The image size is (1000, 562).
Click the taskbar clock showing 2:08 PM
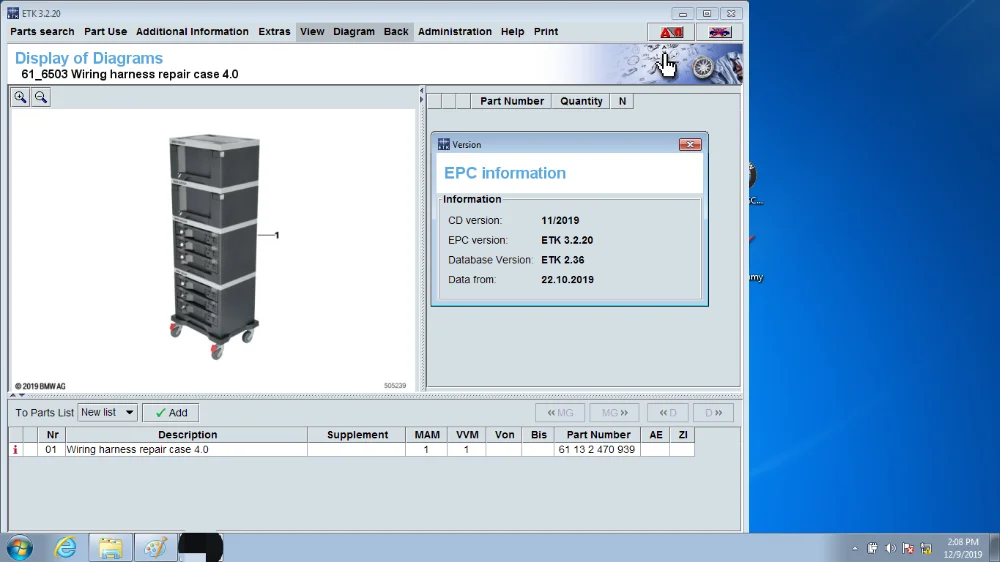click(x=963, y=548)
